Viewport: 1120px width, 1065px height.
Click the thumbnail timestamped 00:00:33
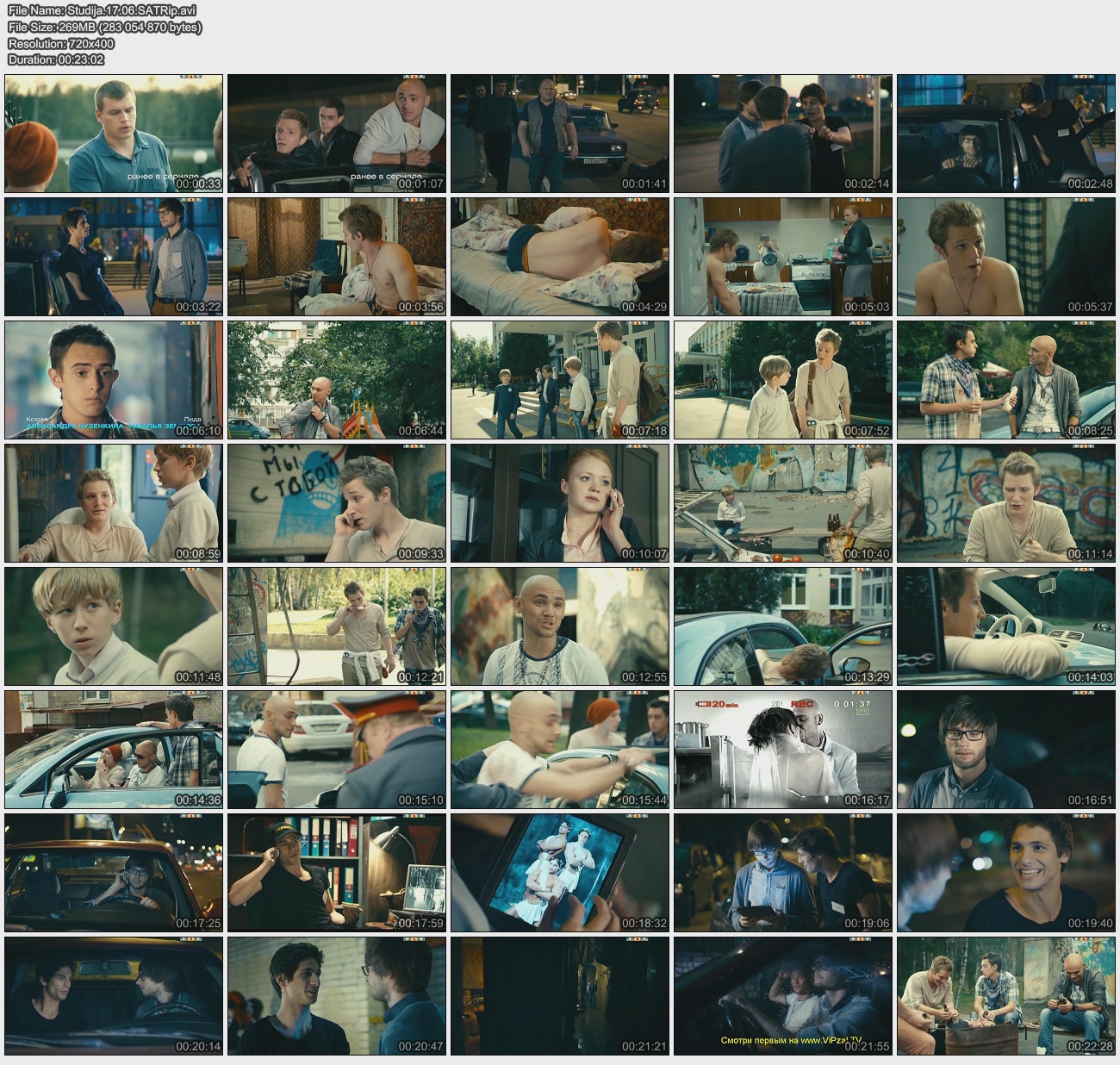pyautogui.click(x=114, y=134)
